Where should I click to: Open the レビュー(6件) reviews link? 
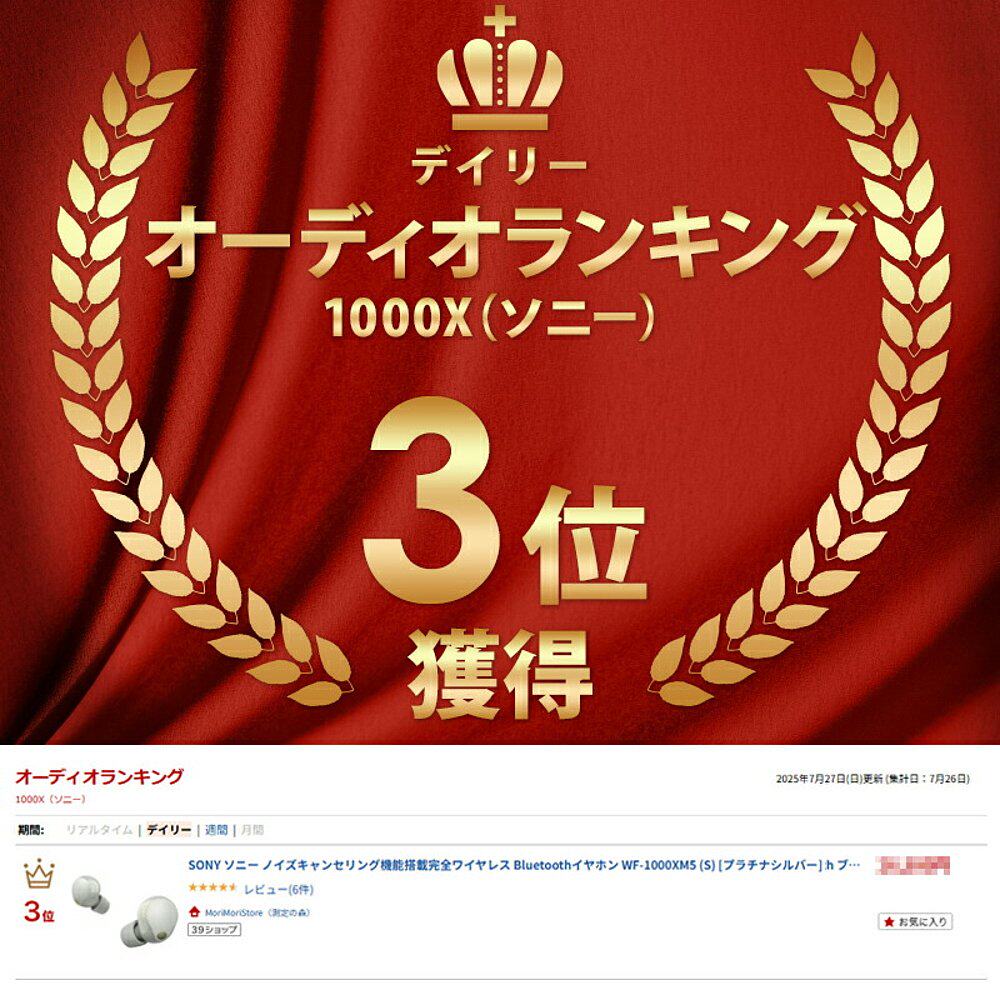[279, 889]
